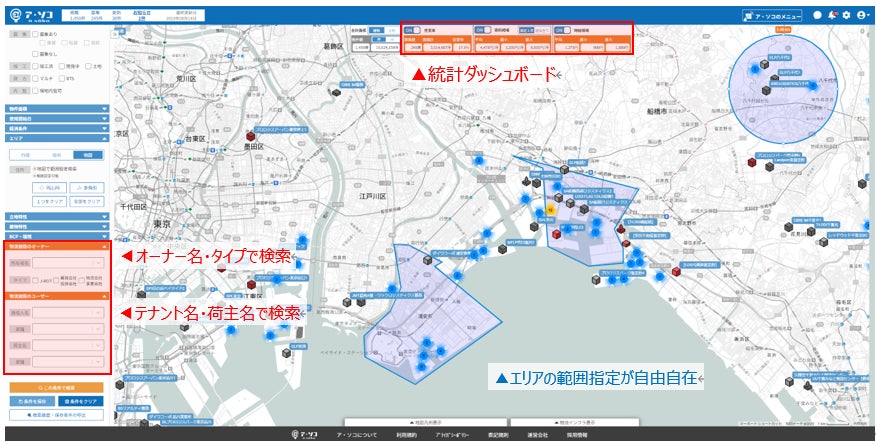Click the red warehouse marker near 墨田区
Viewport: 876px width, 442px height.
(x=251, y=136)
